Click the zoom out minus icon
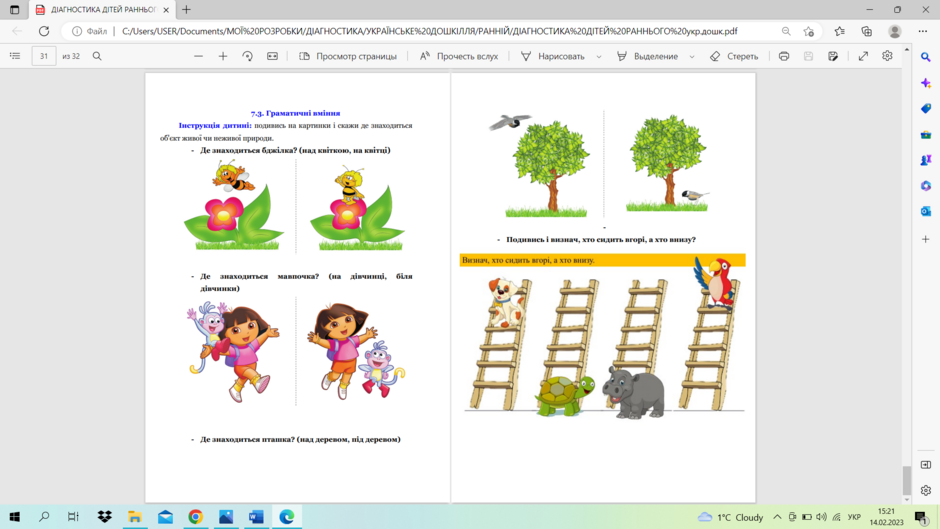The width and height of the screenshot is (940, 529). coord(198,56)
